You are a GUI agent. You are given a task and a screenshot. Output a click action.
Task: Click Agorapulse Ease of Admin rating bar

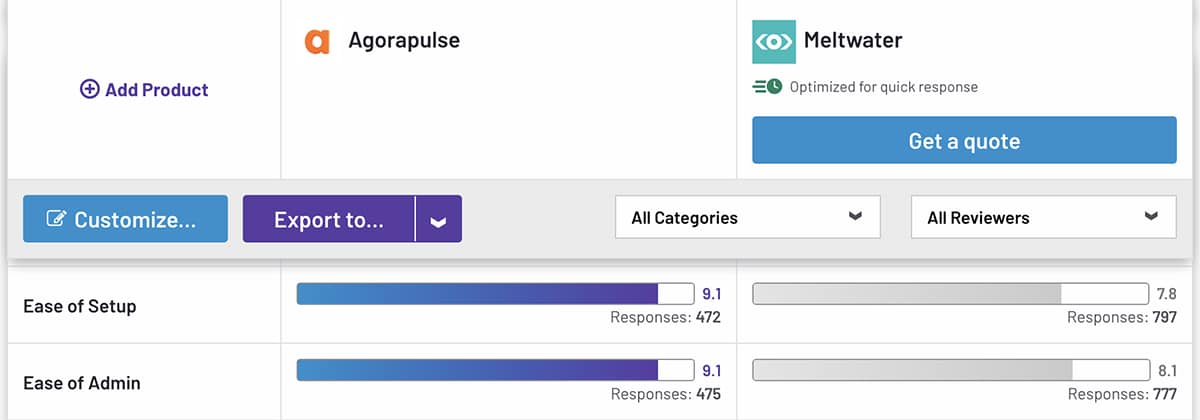pos(495,371)
